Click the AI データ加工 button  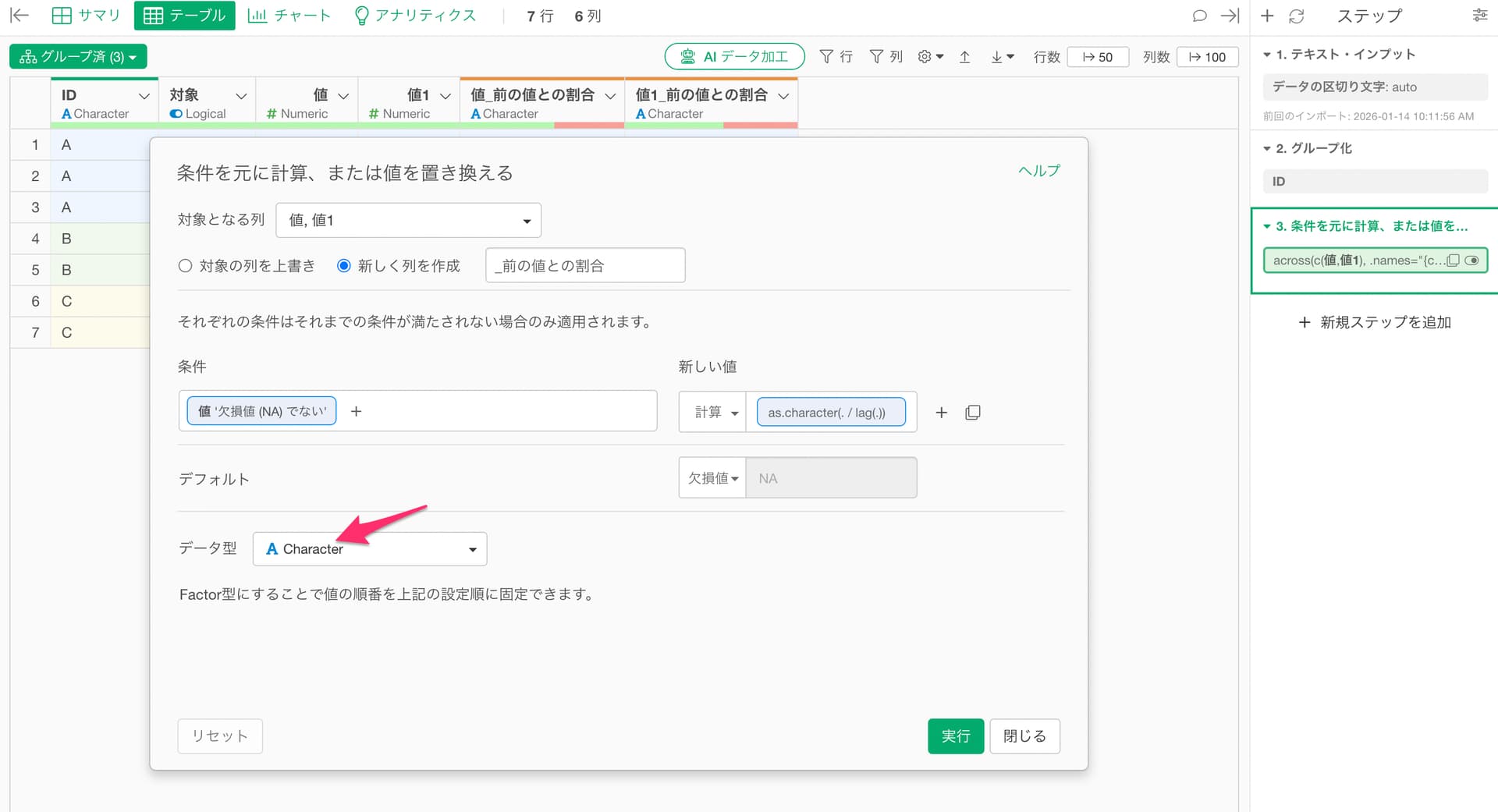coord(734,57)
